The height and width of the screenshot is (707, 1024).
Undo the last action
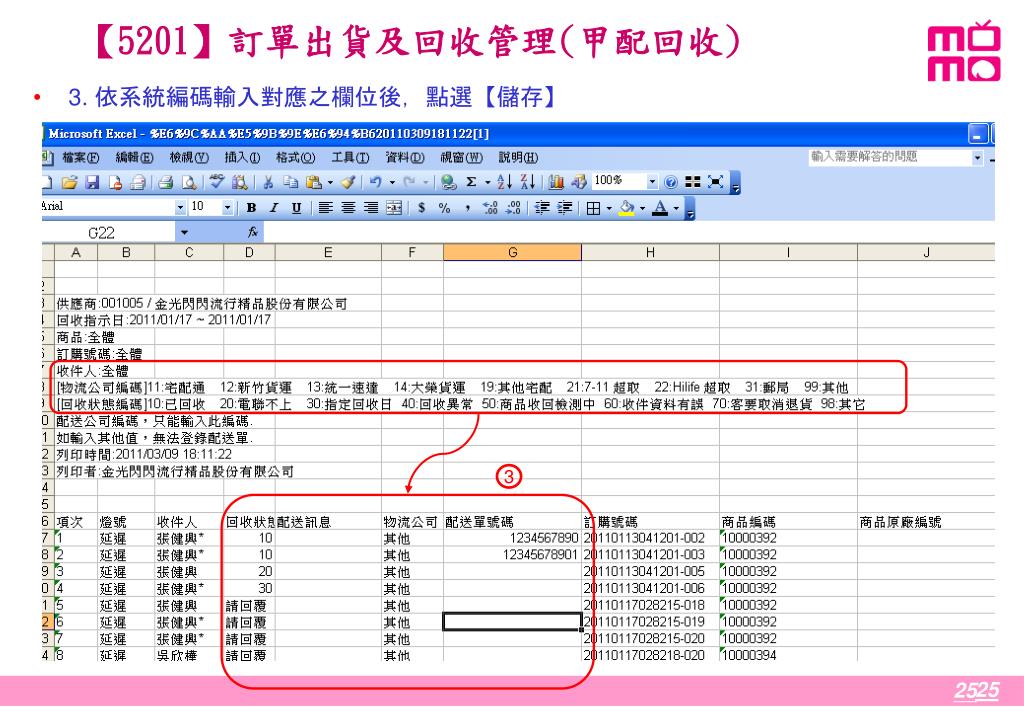(x=375, y=182)
